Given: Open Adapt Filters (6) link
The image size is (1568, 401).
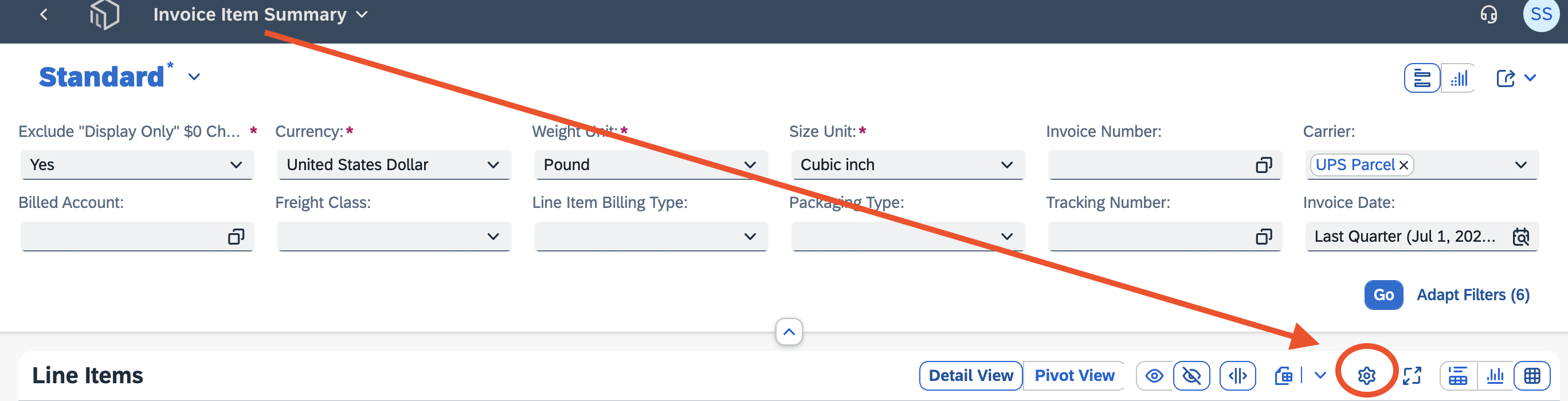Looking at the screenshot, I should pos(1472,294).
